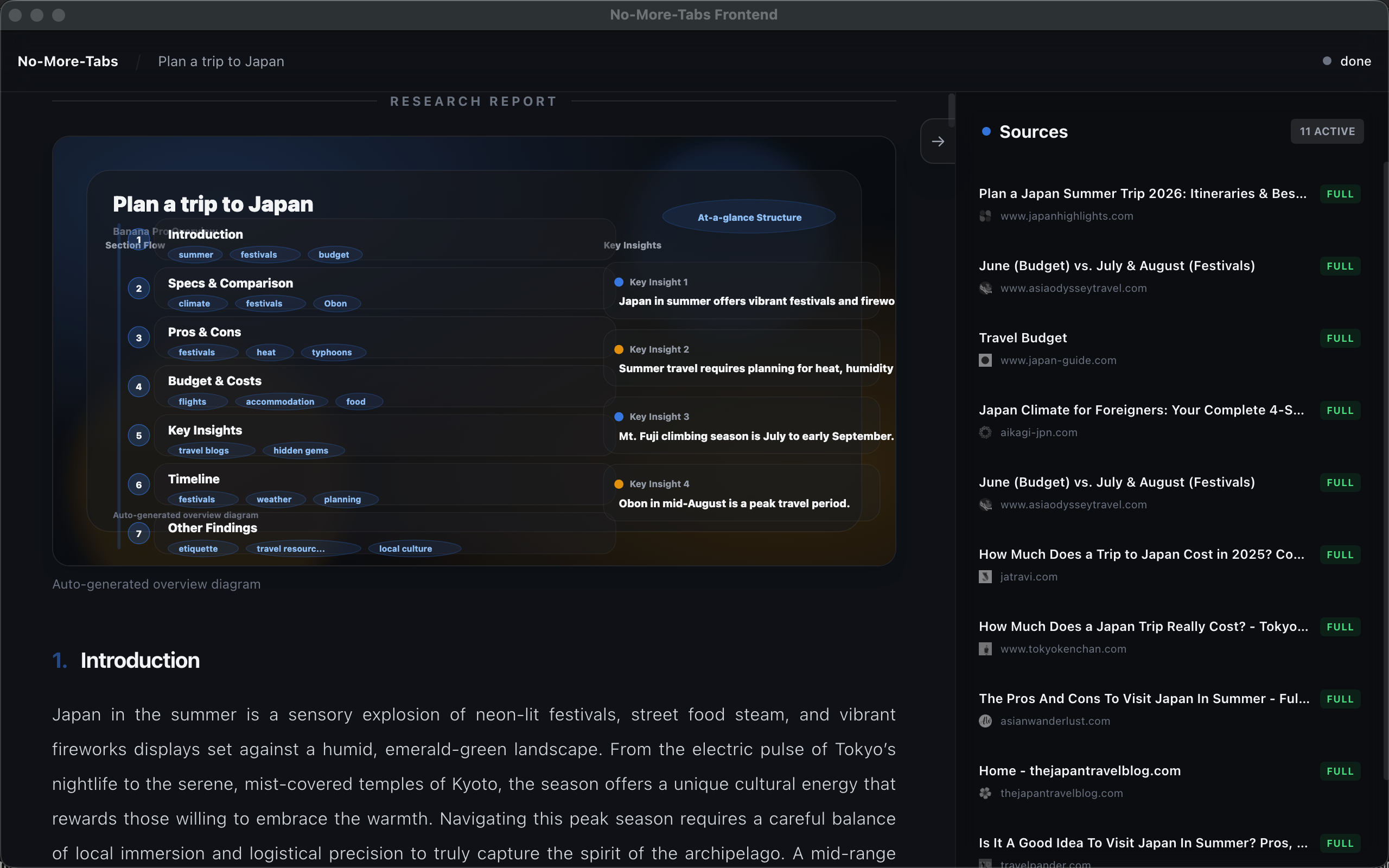Select section 4 Budget & Costs number
Image resolution: width=1389 pixels, height=868 pixels.
tap(138, 386)
